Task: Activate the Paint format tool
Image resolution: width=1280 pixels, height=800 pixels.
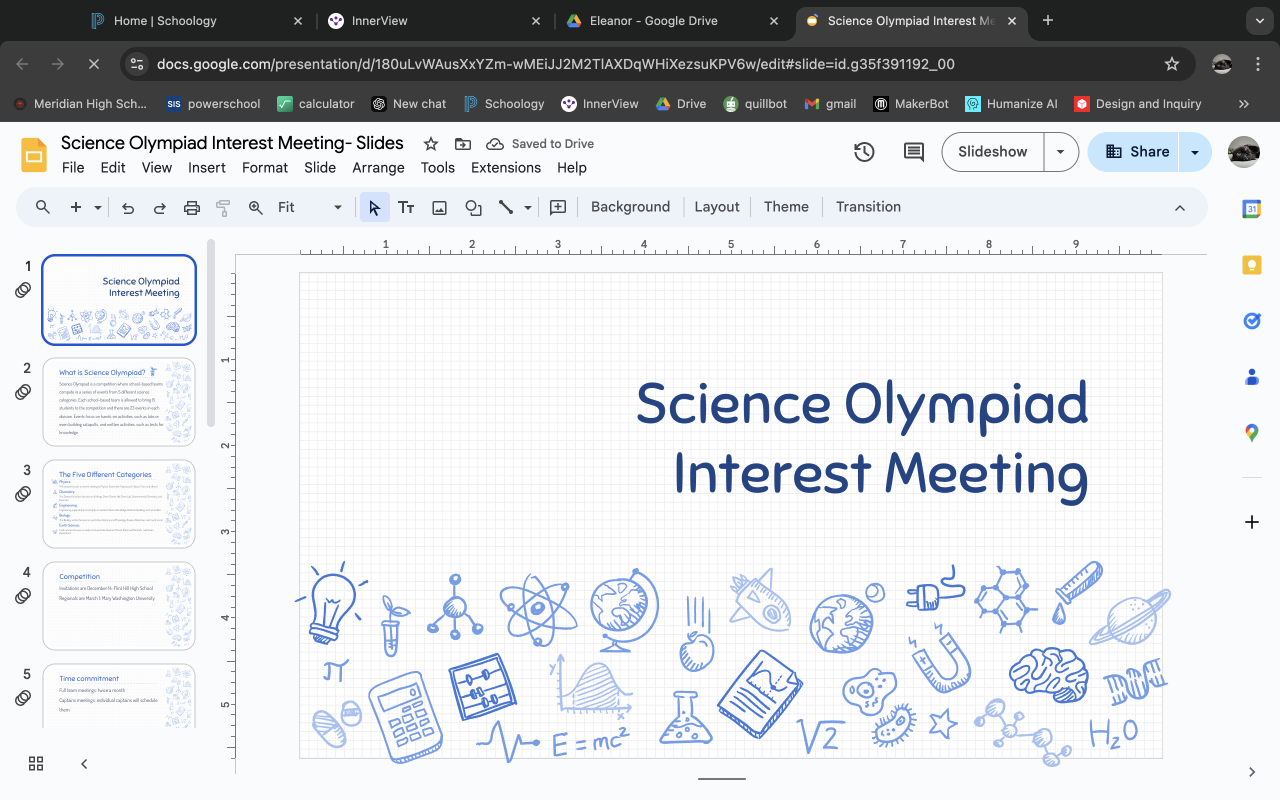Action: click(223, 207)
